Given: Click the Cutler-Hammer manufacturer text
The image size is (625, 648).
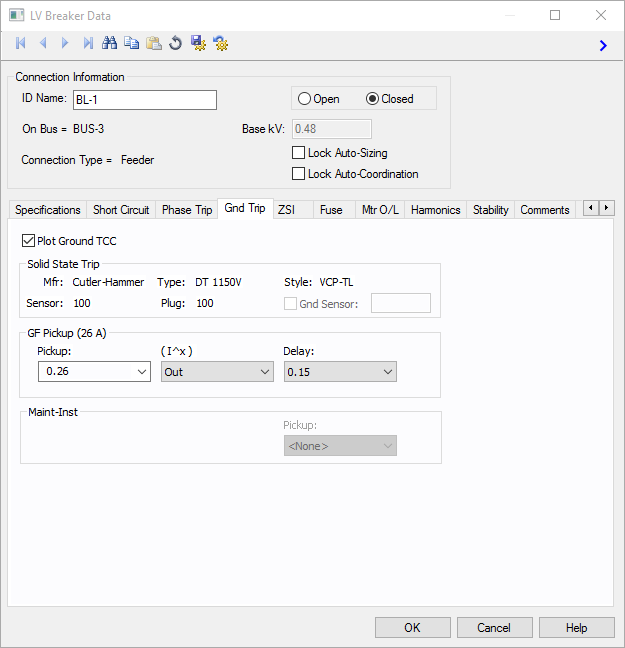Looking at the screenshot, I should 108,282.
